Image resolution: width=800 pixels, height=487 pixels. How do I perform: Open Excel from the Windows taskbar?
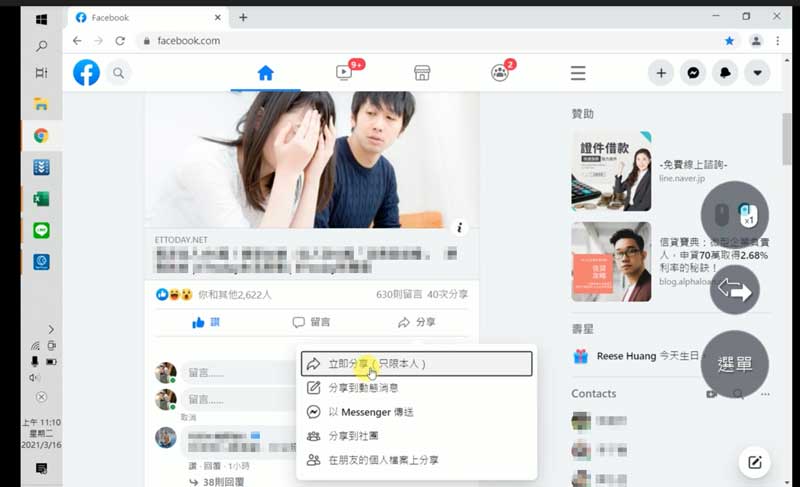click(x=41, y=199)
